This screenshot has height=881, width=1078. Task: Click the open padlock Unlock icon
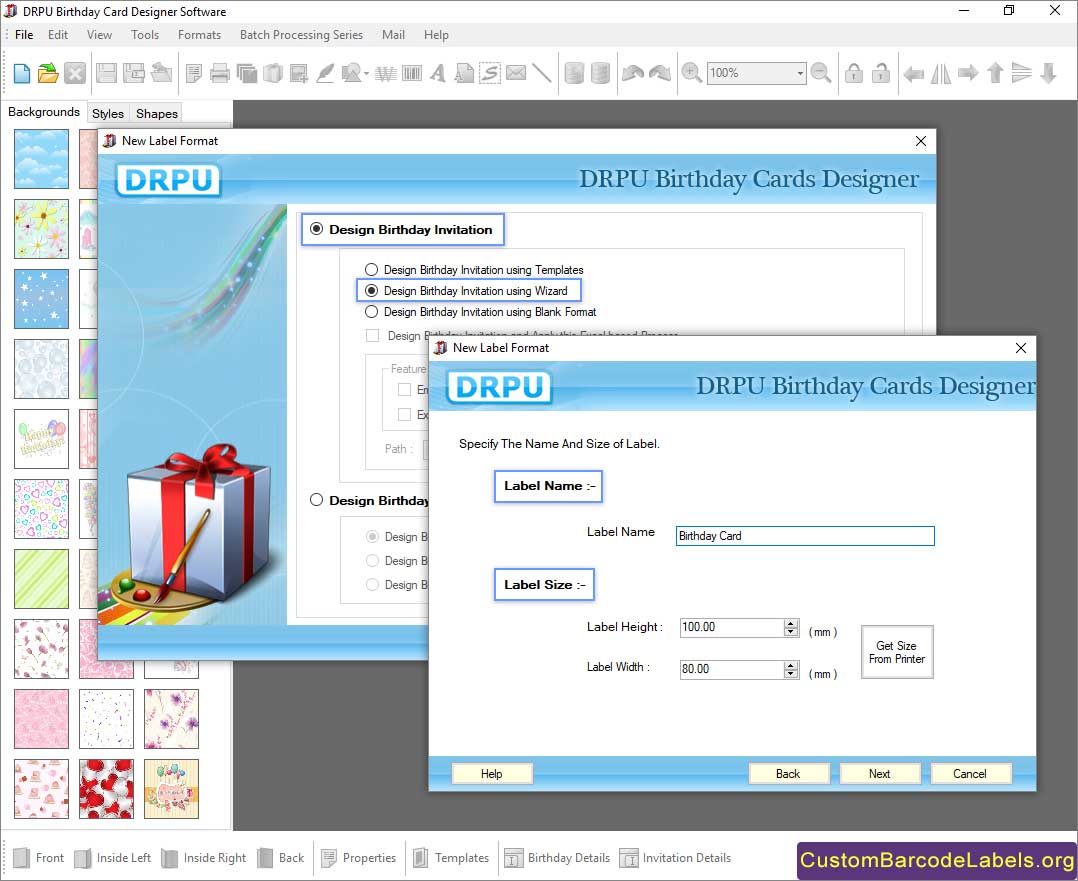(x=881, y=73)
